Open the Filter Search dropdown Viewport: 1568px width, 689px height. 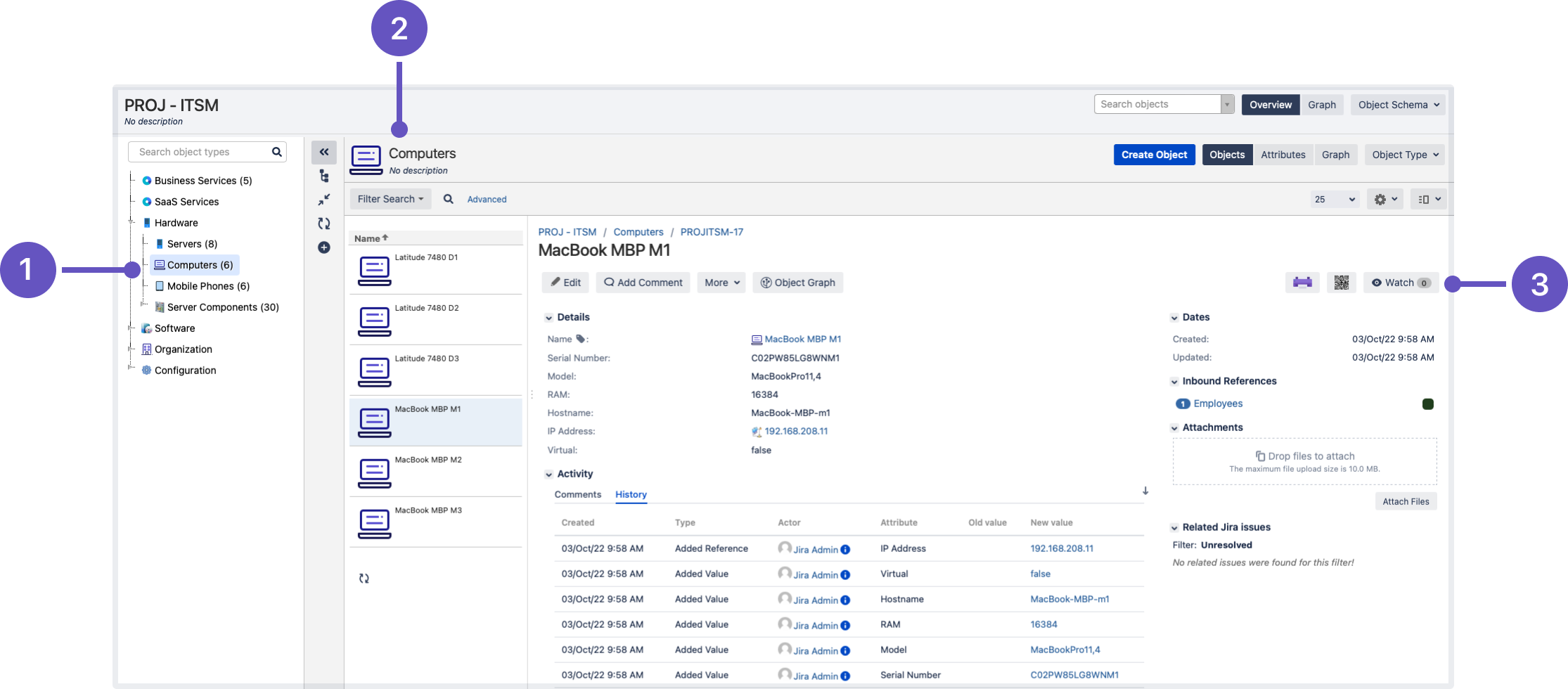(390, 199)
